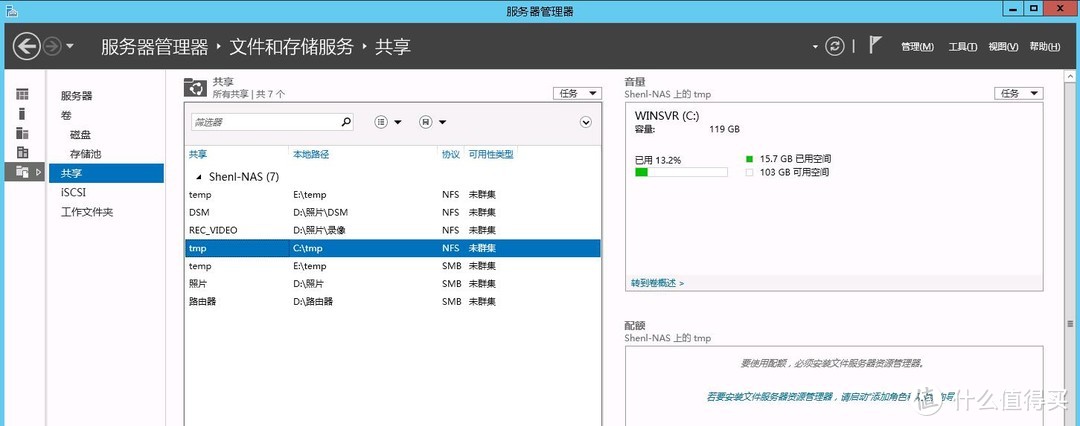Open the list view options dropdown
The height and width of the screenshot is (426, 1080).
(388, 122)
